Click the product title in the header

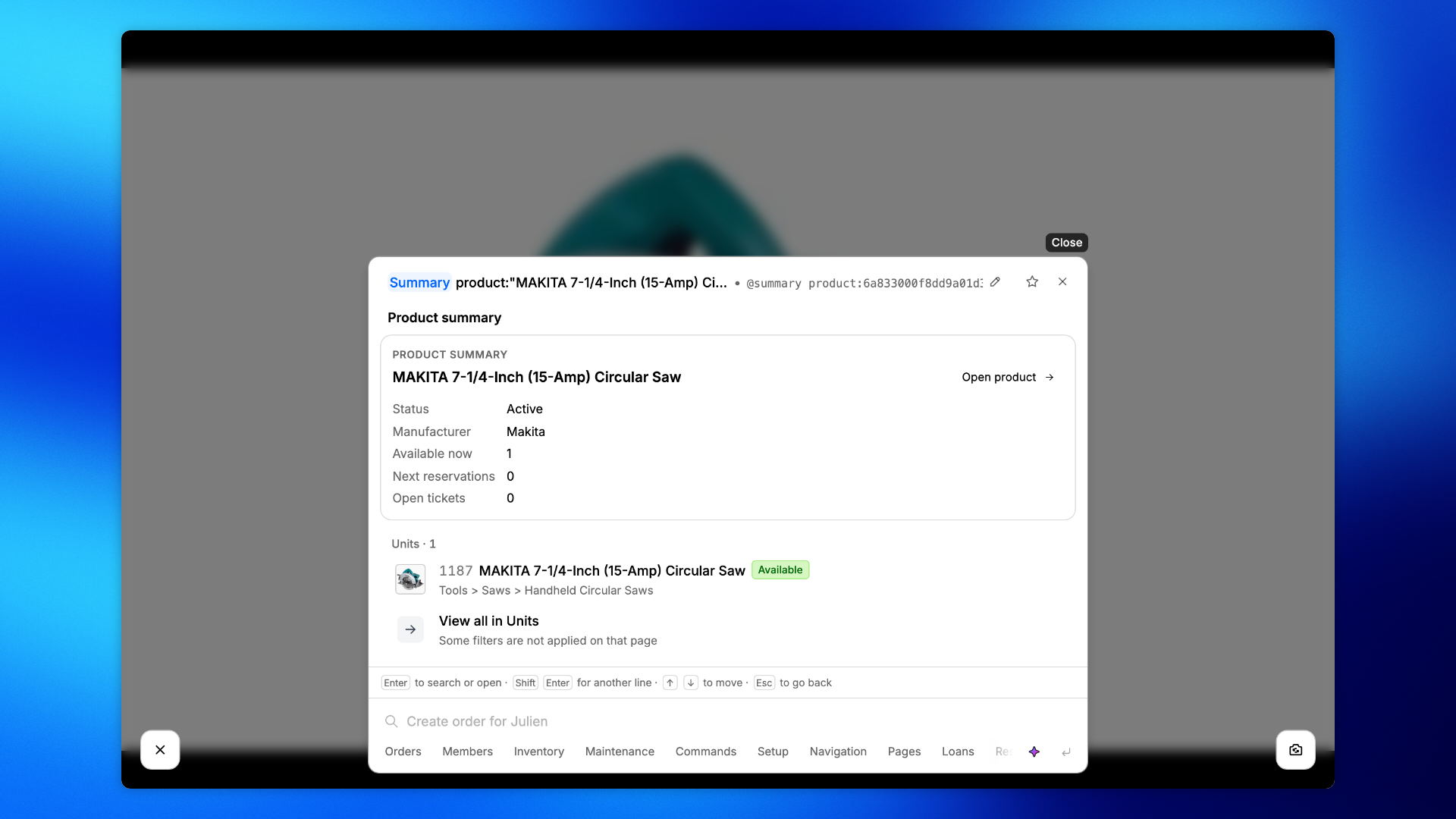point(591,283)
